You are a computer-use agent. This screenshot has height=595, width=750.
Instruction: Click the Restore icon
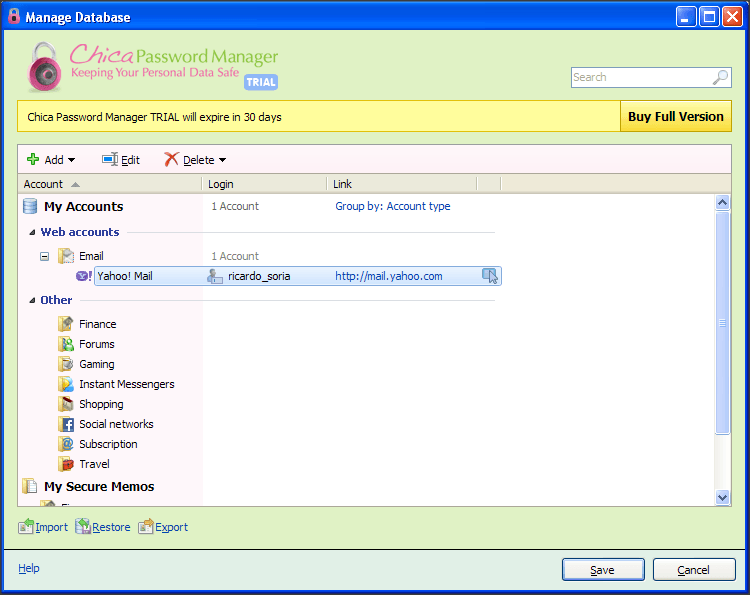(83, 526)
